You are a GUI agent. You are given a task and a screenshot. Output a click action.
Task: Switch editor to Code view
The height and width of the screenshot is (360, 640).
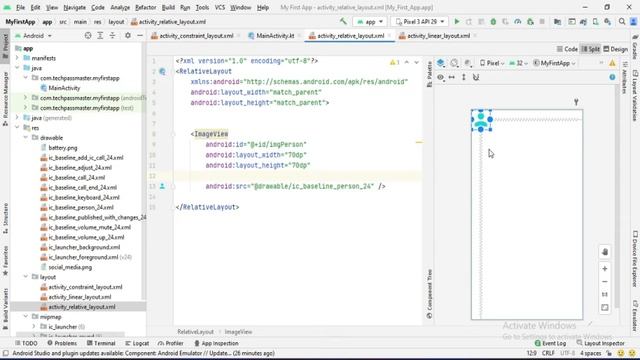[x=567, y=49]
